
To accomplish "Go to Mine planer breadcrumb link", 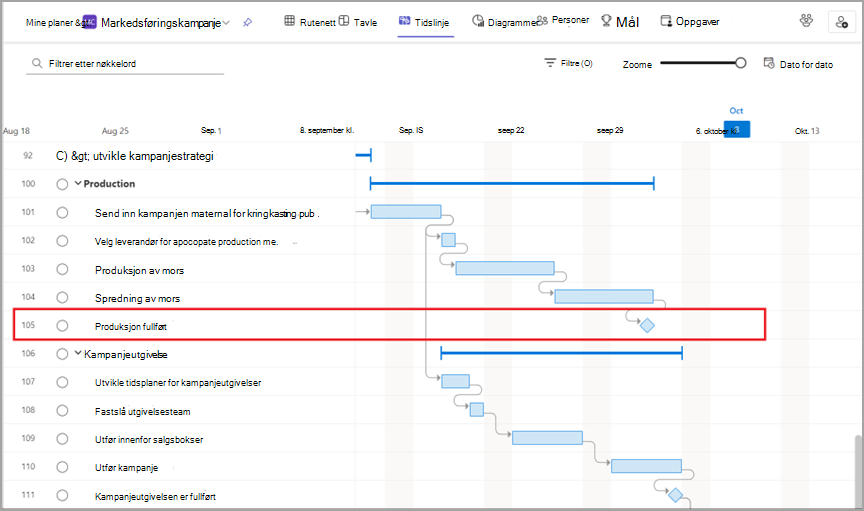I will (50, 23).
